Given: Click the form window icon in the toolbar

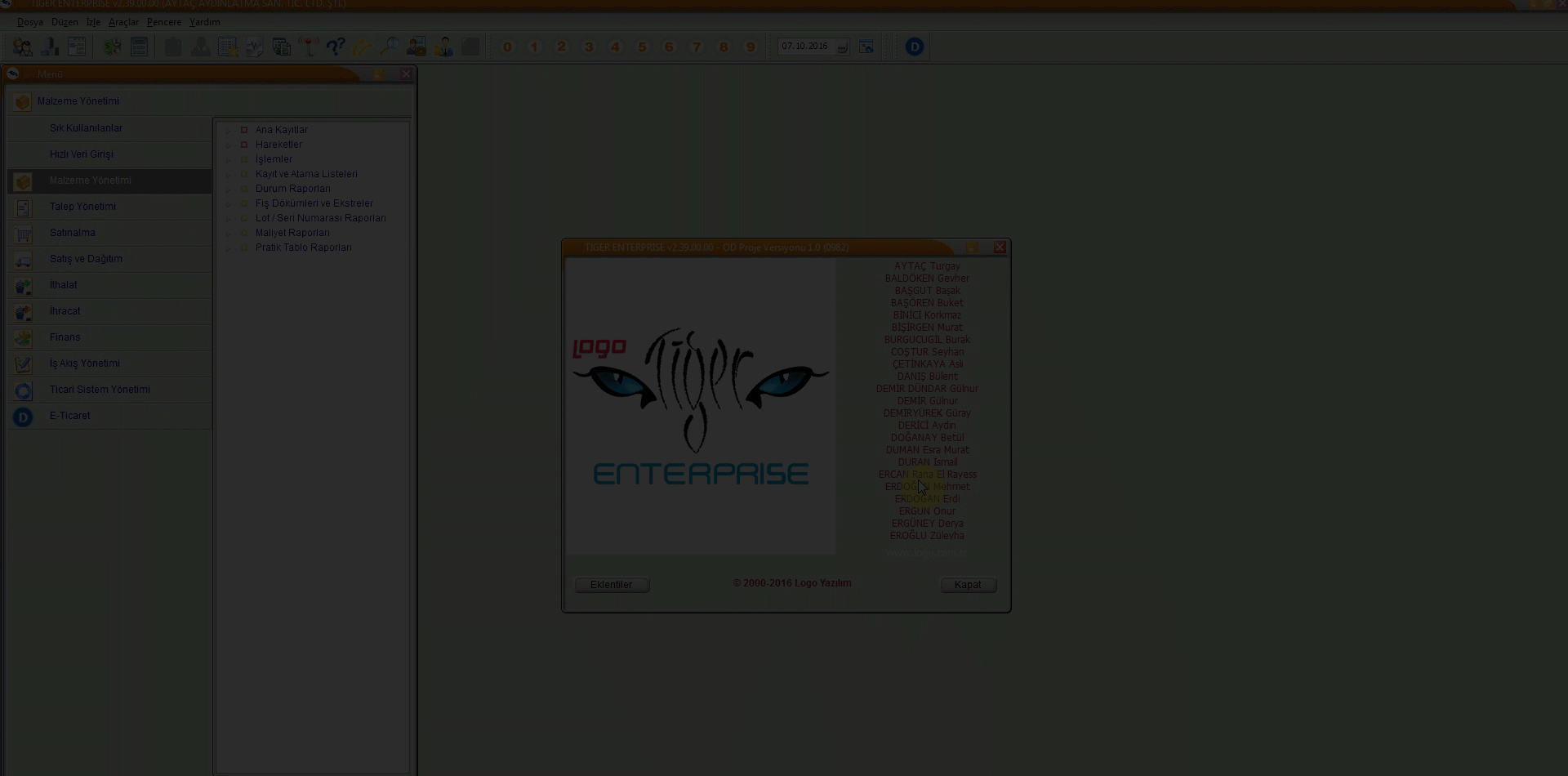Looking at the screenshot, I should pos(77,47).
